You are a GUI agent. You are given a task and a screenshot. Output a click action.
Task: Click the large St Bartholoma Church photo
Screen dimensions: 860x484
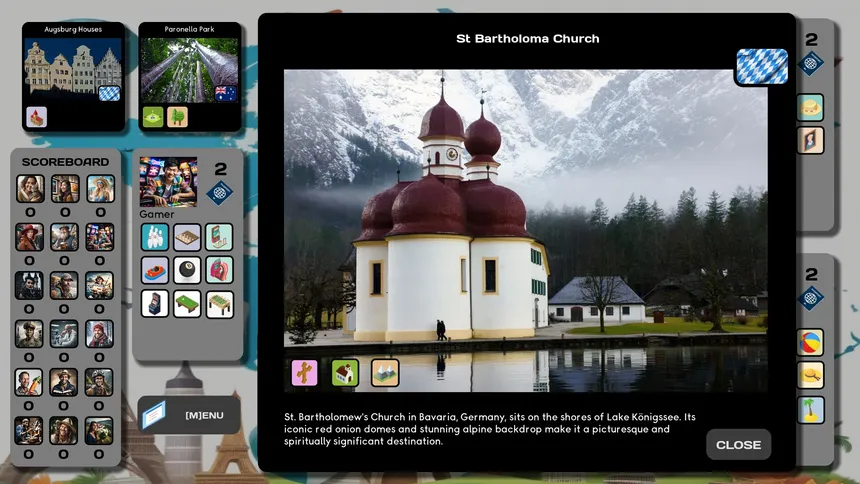[525, 230]
